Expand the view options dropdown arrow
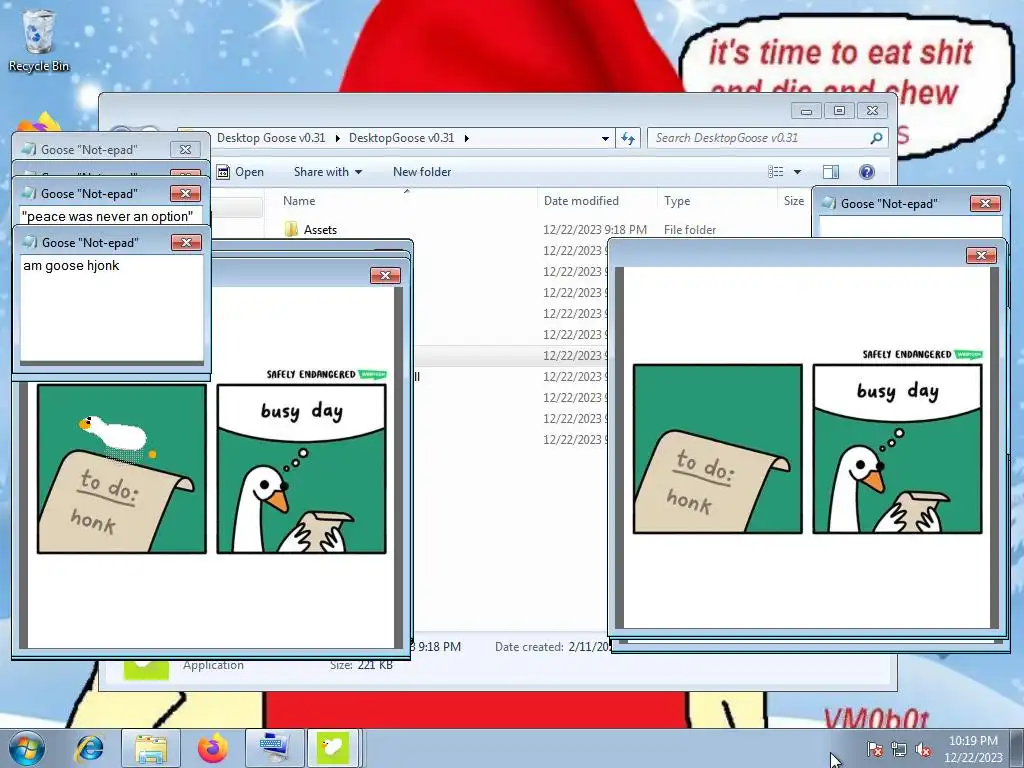 click(797, 172)
